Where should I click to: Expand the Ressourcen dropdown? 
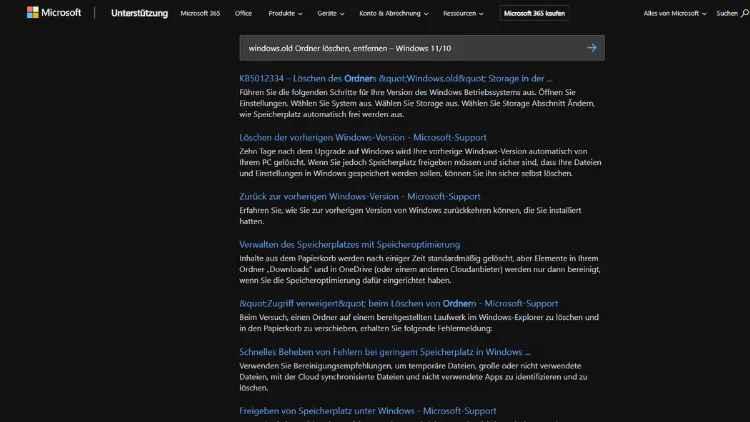[x=463, y=13]
